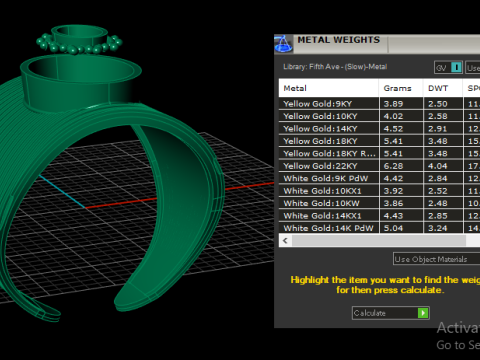
Task: Click the Use Object Materials button
Action: 437,259
